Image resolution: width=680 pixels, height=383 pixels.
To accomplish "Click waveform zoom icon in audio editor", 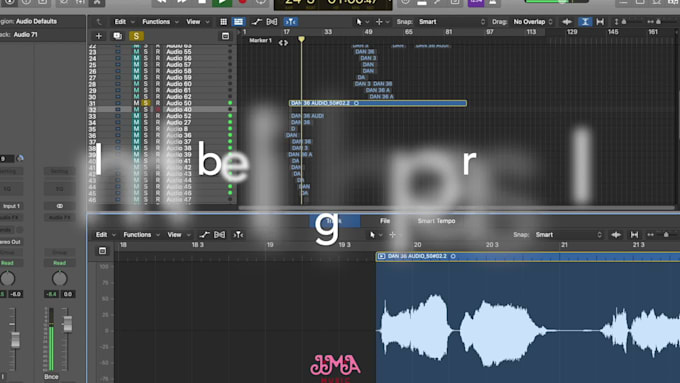I will click(616, 235).
